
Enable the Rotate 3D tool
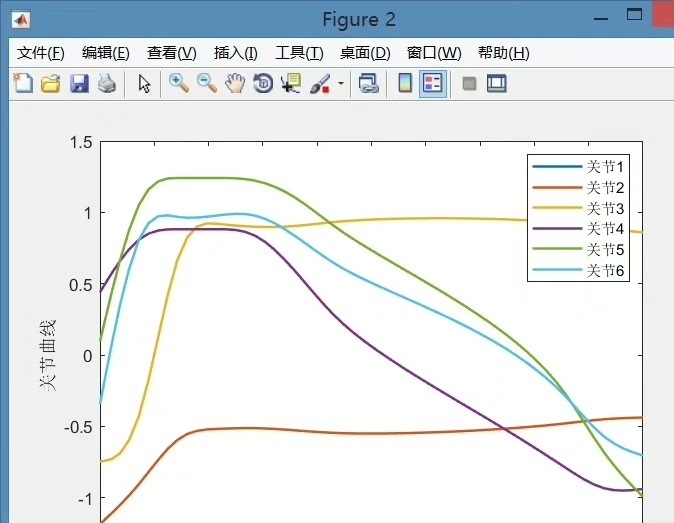pyautogui.click(x=263, y=83)
